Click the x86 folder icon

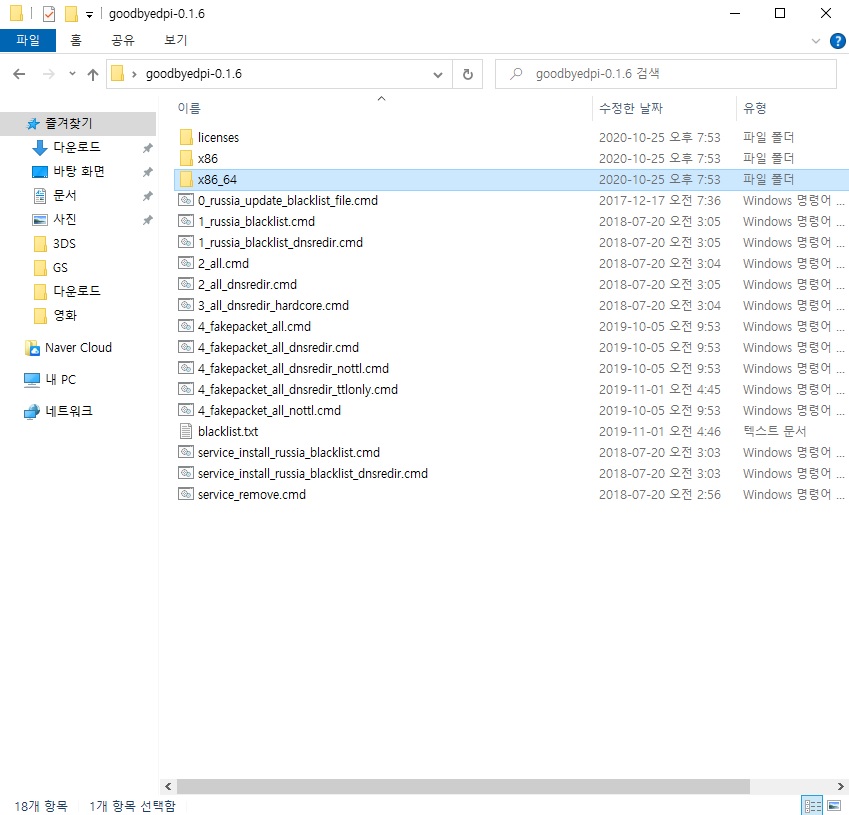coord(186,158)
